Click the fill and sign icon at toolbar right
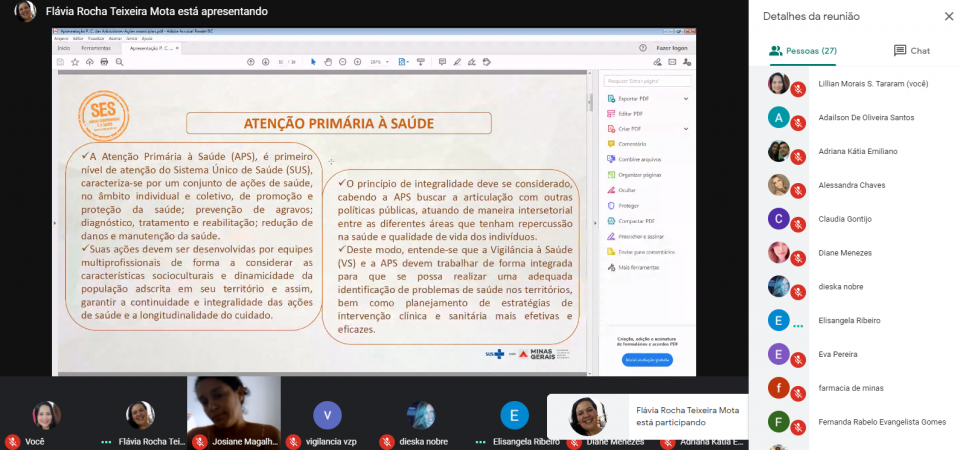The image size is (960, 450). click(x=658, y=62)
